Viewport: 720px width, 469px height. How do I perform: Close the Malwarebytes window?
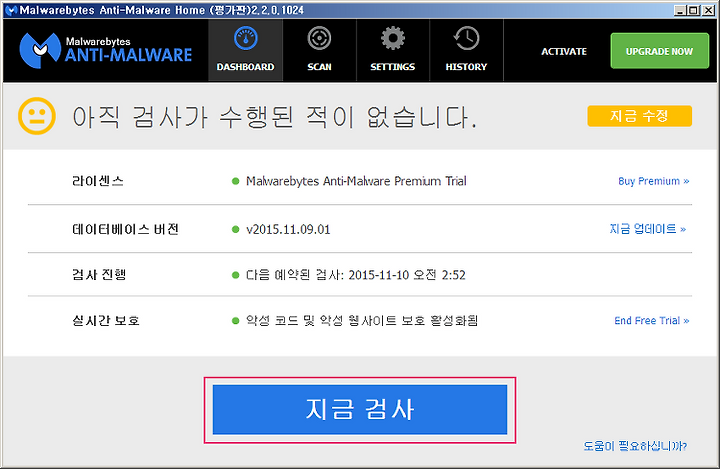coord(708,10)
